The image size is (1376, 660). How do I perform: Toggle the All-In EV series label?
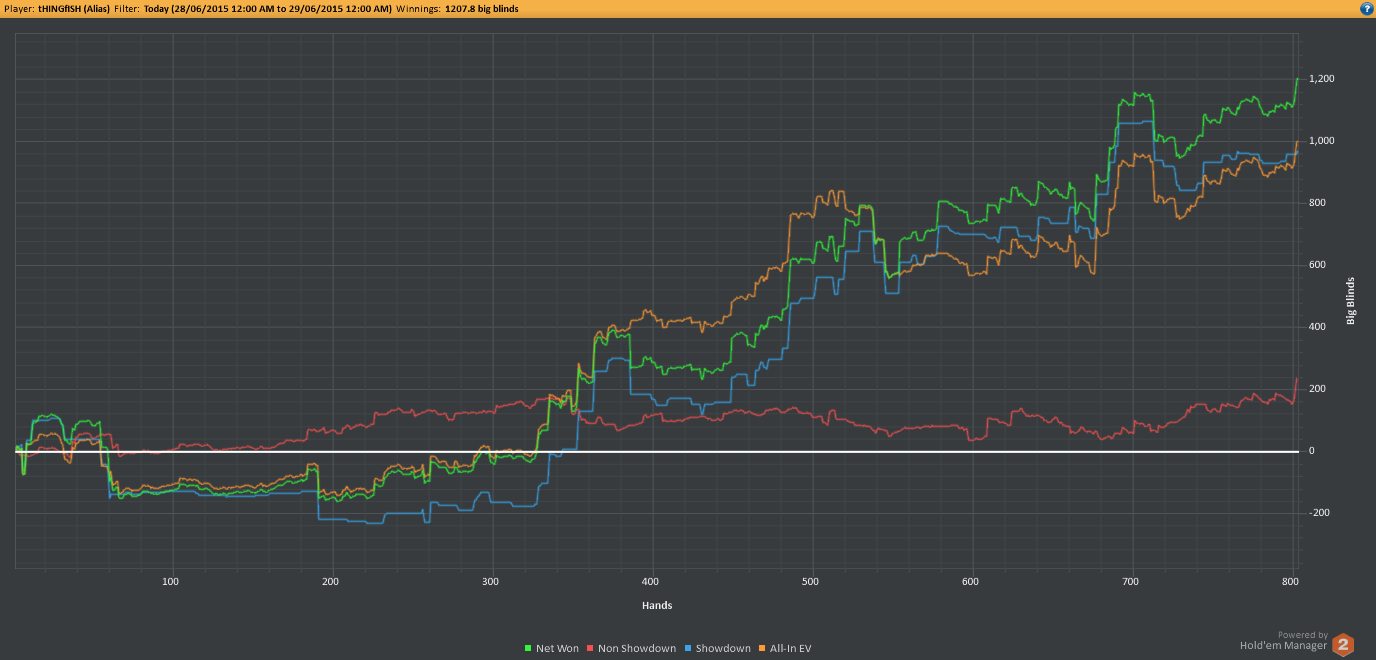click(x=791, y=649)
